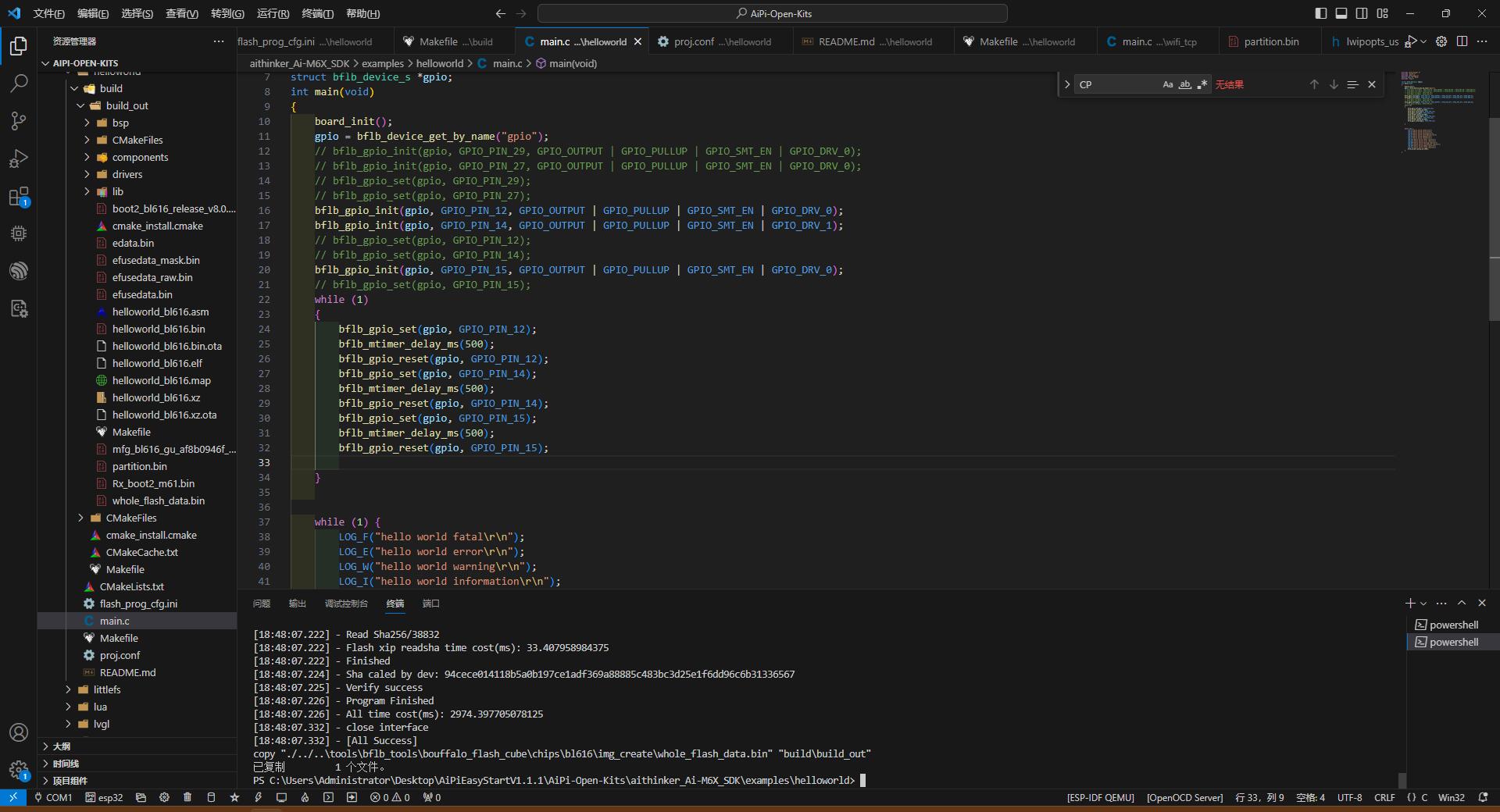The width and height of the screenshot is (1500, 812).
Task: Click the current folder icon in status bar
Action: pyautogui.click(x=141, y=797)
